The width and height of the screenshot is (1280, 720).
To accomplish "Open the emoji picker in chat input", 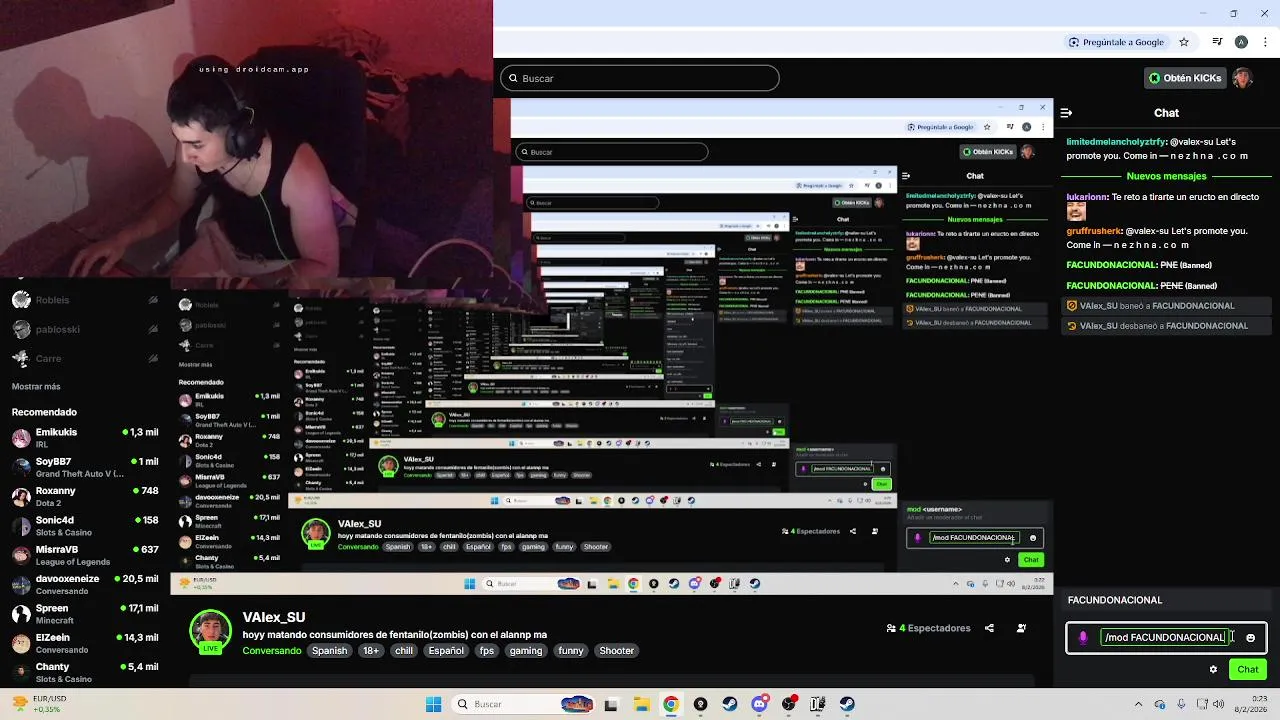I will coord(1250,638).
